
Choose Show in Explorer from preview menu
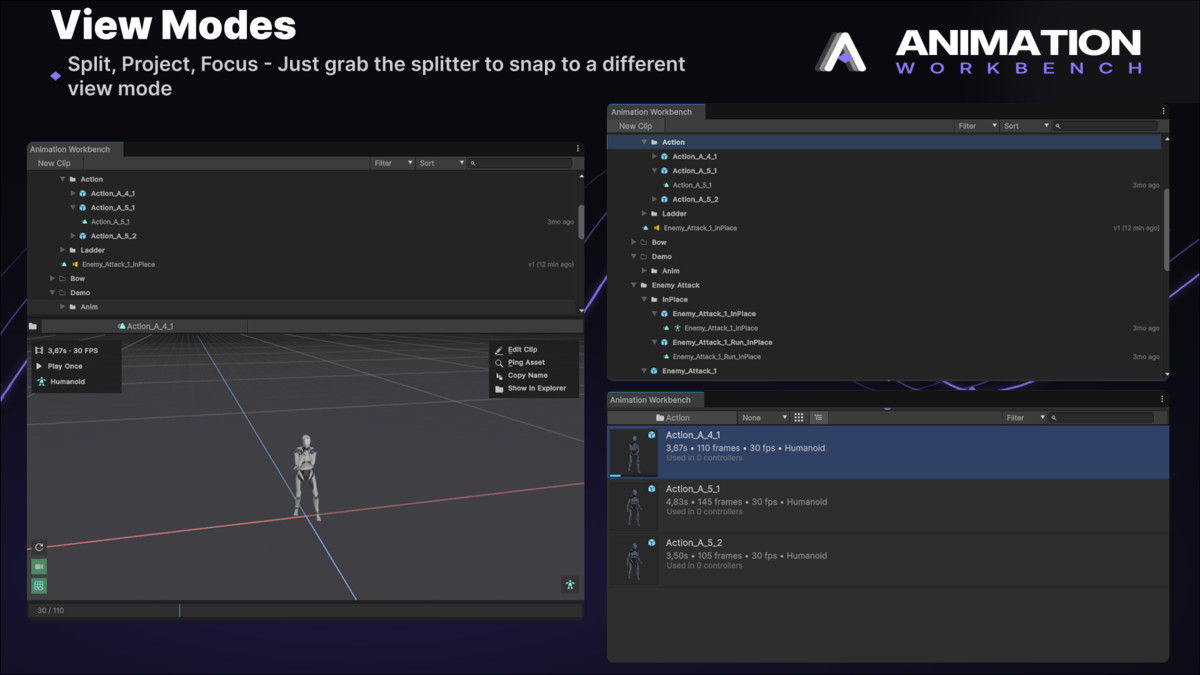[x=537, y=389]
